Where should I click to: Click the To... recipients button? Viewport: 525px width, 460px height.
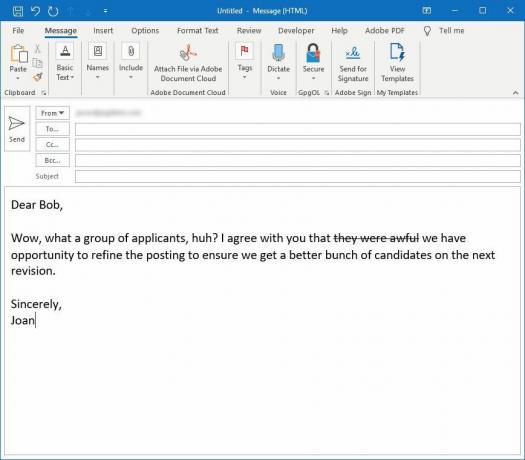[53, 129]
